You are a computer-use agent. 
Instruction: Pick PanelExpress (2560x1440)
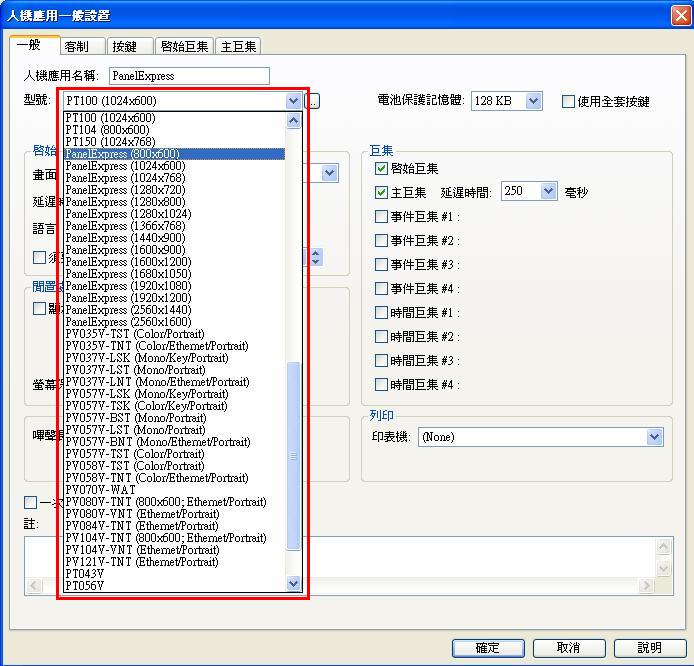pos(175,309)
